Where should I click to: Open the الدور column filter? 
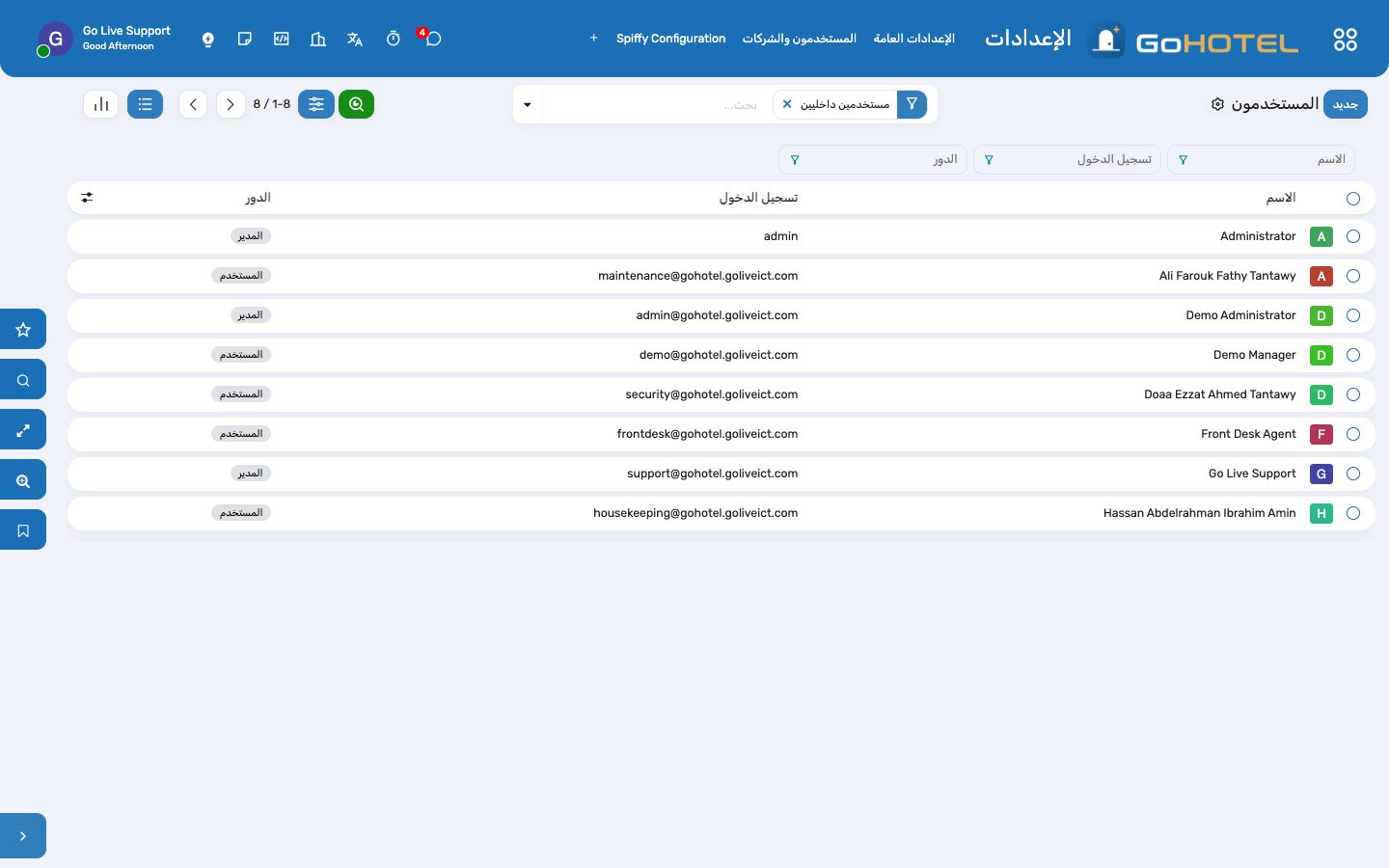873,159
